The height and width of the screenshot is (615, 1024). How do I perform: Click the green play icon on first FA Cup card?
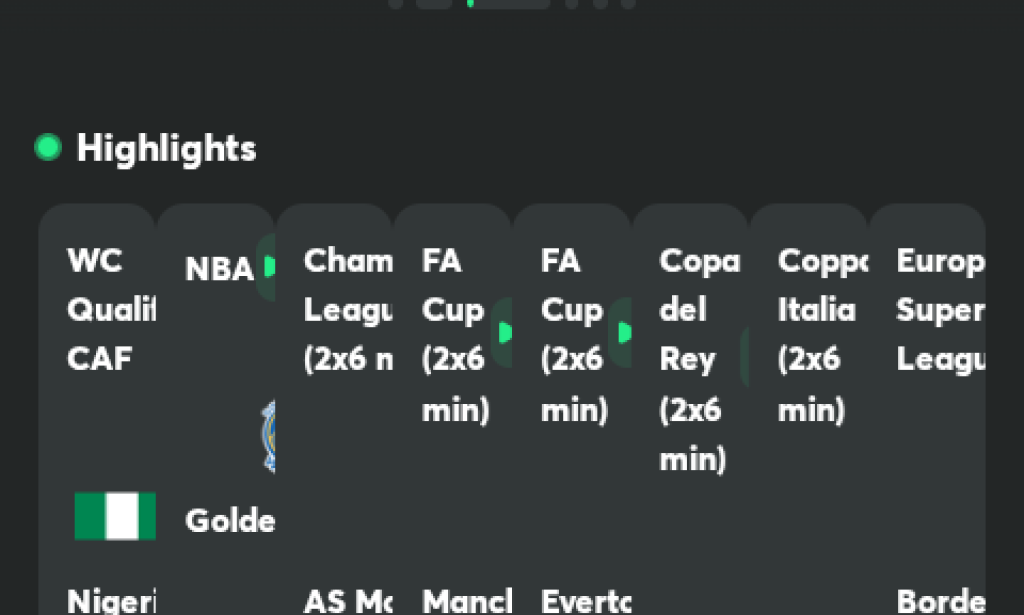502,332
